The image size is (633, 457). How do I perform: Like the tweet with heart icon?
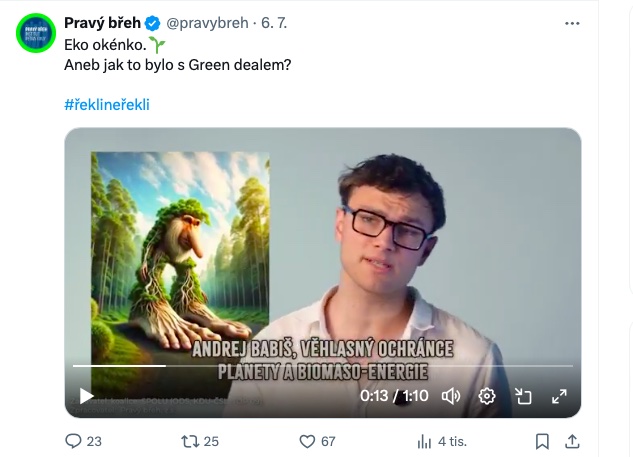307,441
